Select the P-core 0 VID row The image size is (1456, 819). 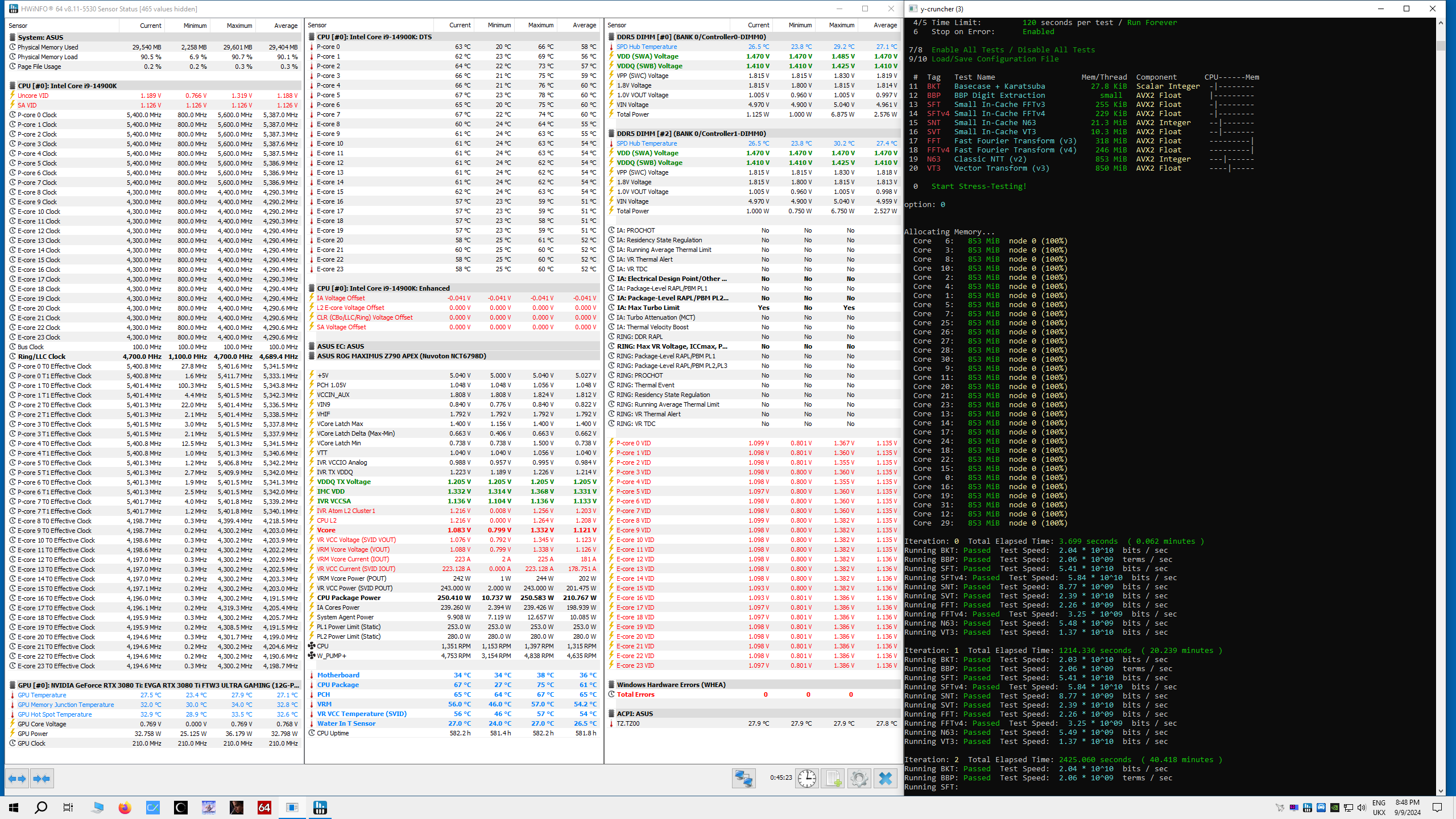pos(754,443)
